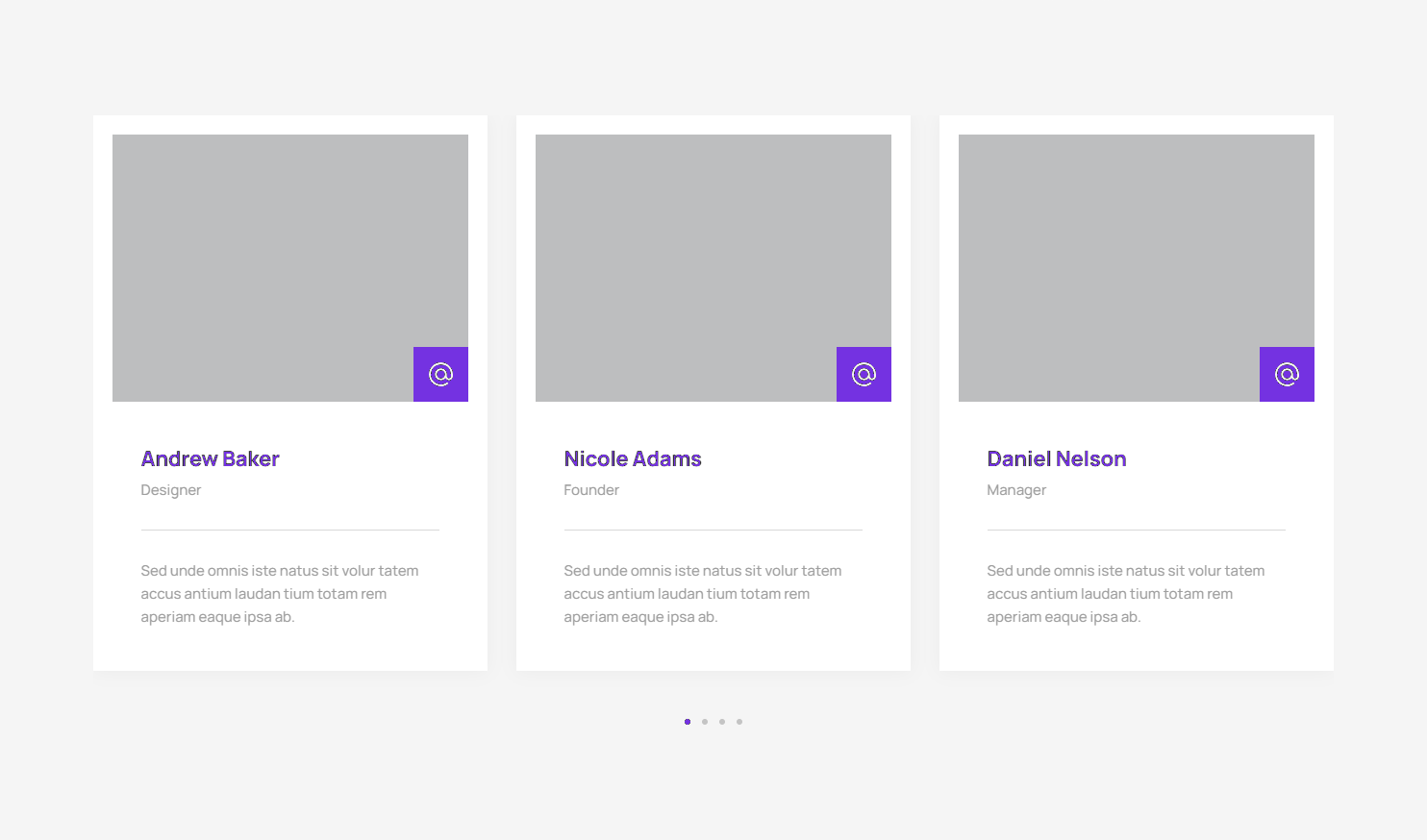Switch to the second carousel slide dot

point(705,722)
